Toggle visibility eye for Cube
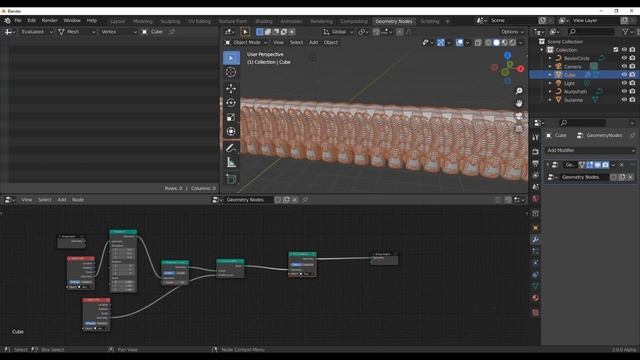The height and width of the screenshot is (360, 640). tap(624, 75)
